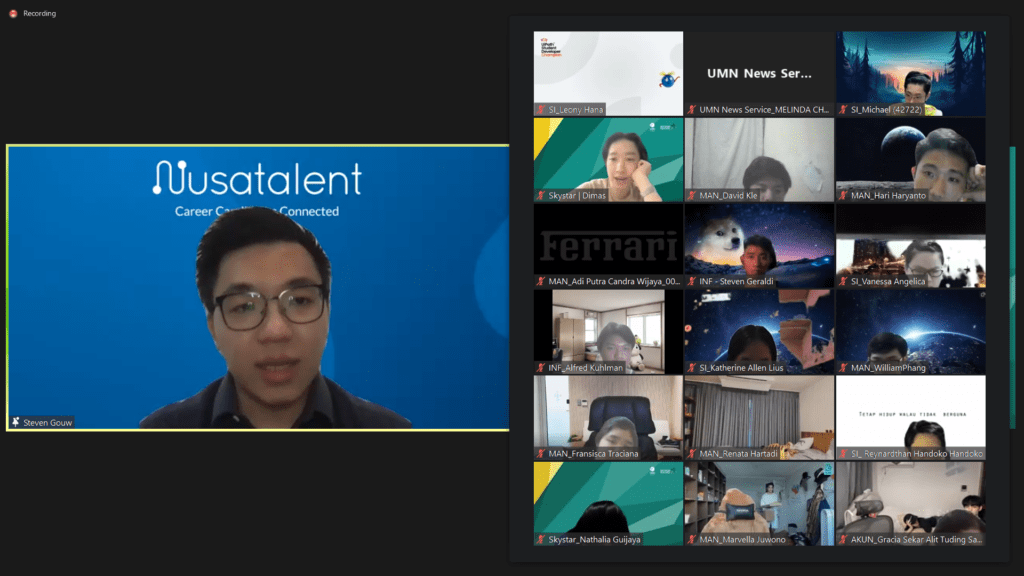Click the MAN_Marvella Juwono name label
The image size is (1024, 576).
742,539
